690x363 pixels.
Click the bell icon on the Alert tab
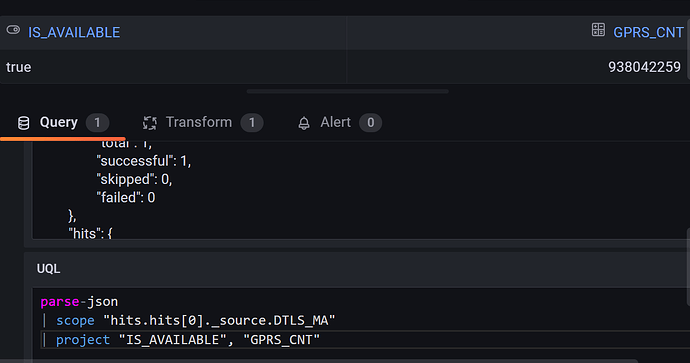click(x=304, y=123)
